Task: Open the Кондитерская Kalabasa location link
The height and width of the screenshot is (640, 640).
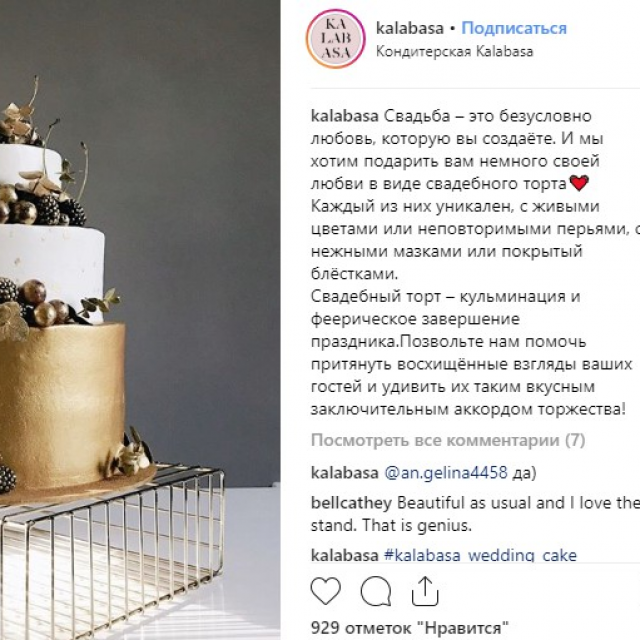Action: [x=454, y=51]
